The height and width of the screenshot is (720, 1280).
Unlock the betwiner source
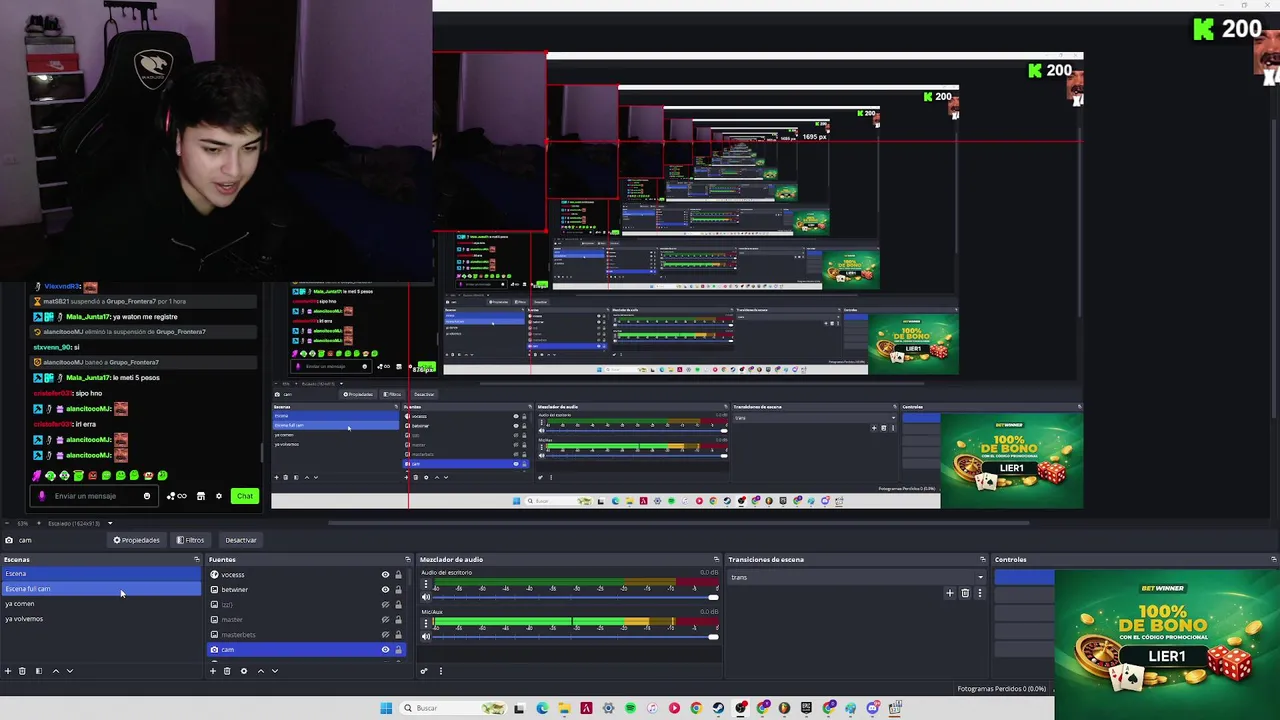398,589
